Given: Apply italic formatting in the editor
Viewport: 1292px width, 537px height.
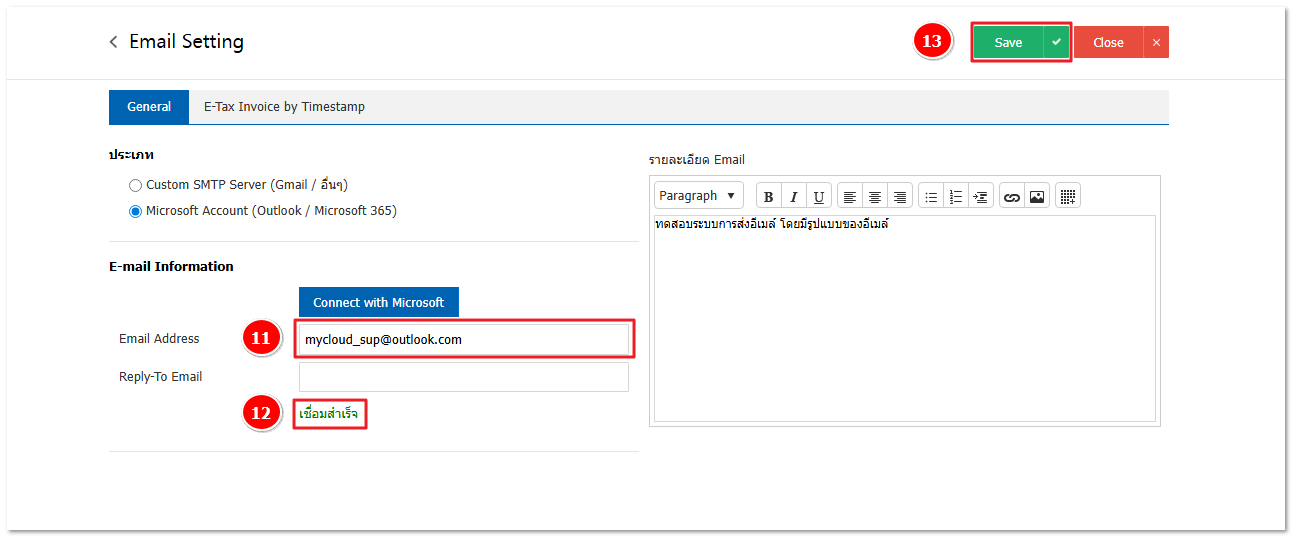Looking at the screenshot, I should coord(793,197).
